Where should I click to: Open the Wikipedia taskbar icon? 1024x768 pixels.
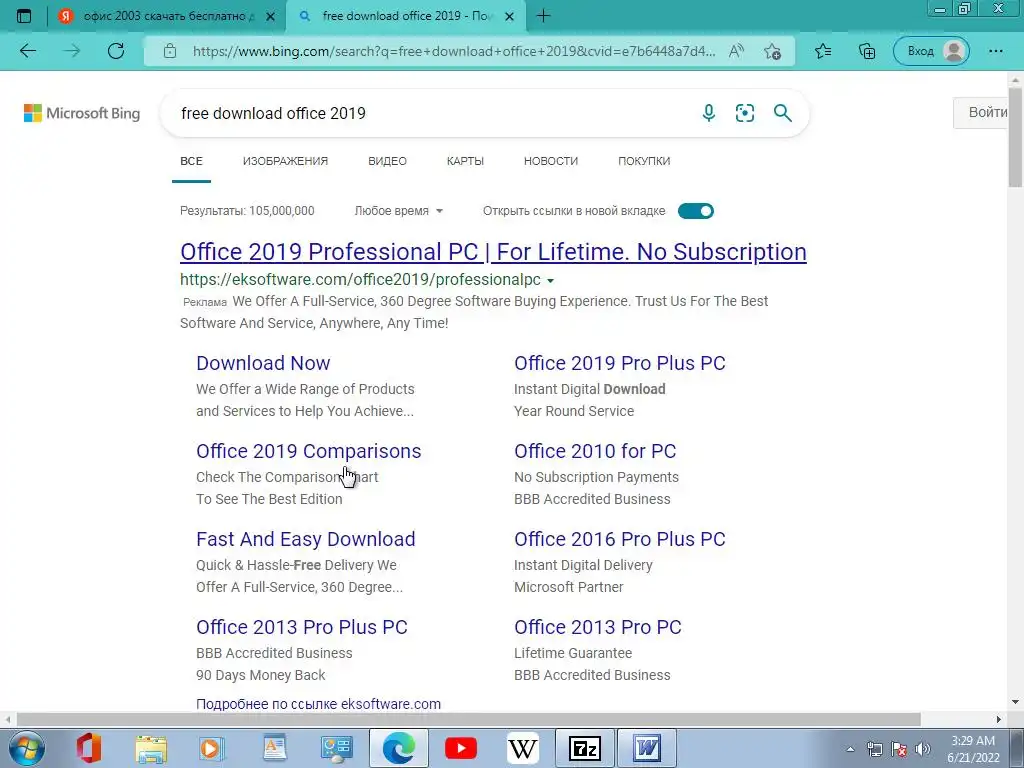coord(522,748)
